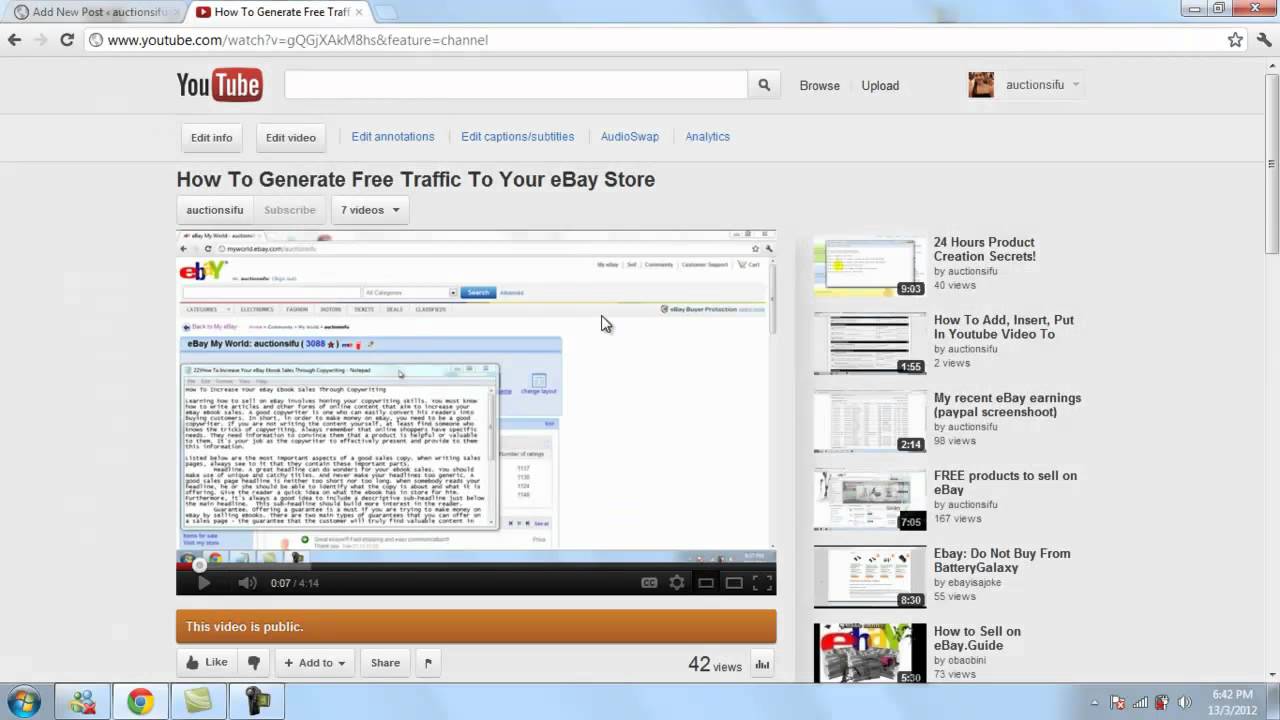Toggle closed captions CC button
This screenshot has width=1280, height=720.
[x=649, y=583]
